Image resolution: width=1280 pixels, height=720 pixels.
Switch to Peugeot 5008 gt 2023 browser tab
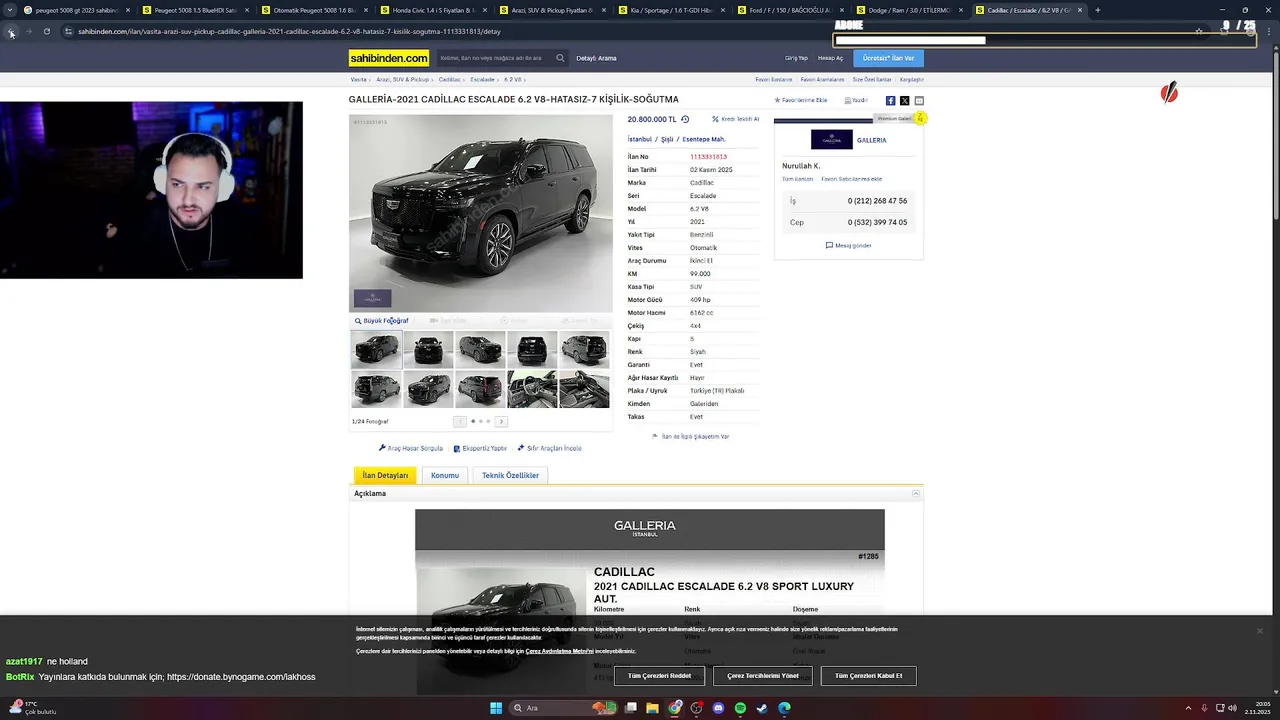pos(75,10)
